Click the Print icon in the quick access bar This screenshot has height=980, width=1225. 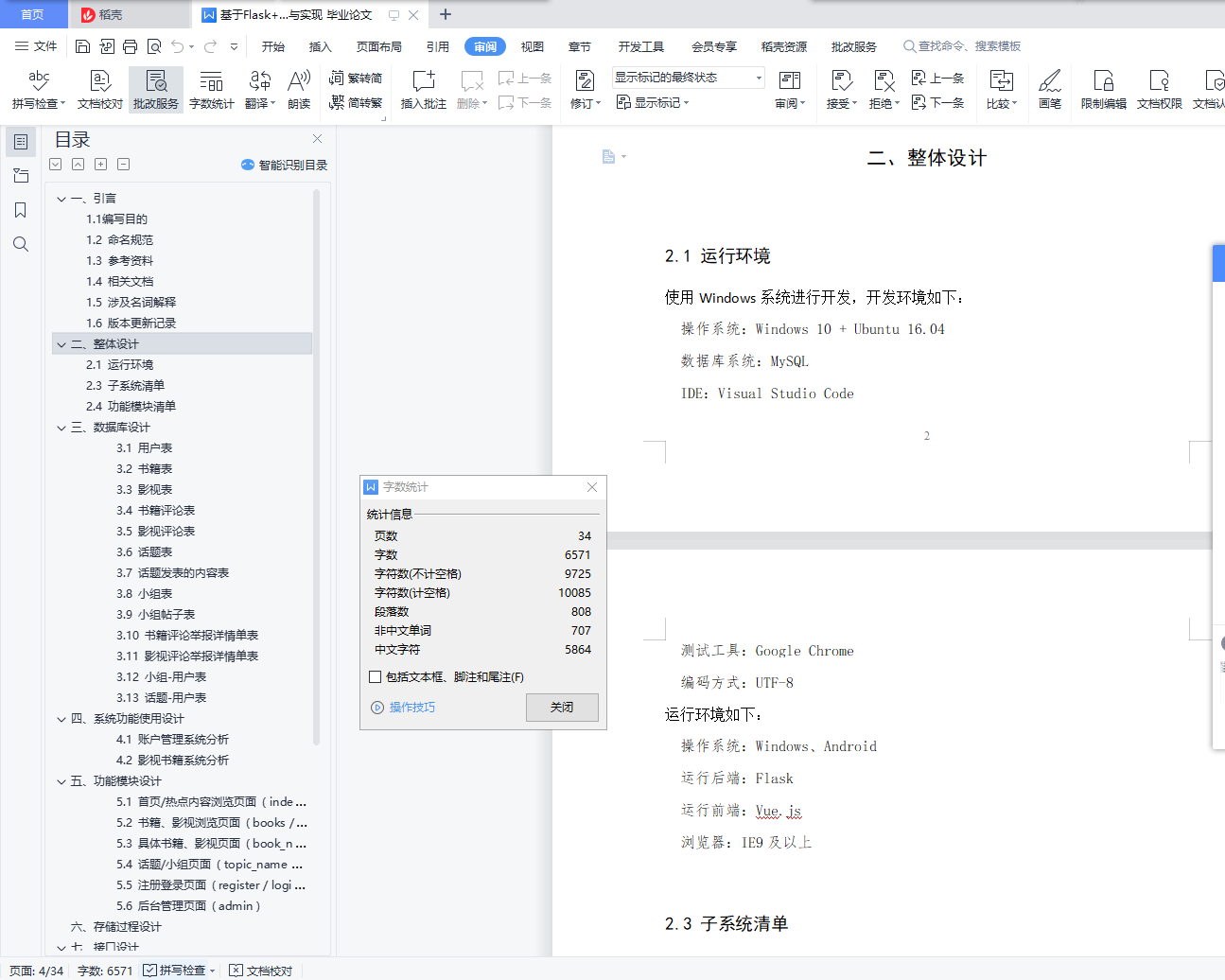[130, 46]
